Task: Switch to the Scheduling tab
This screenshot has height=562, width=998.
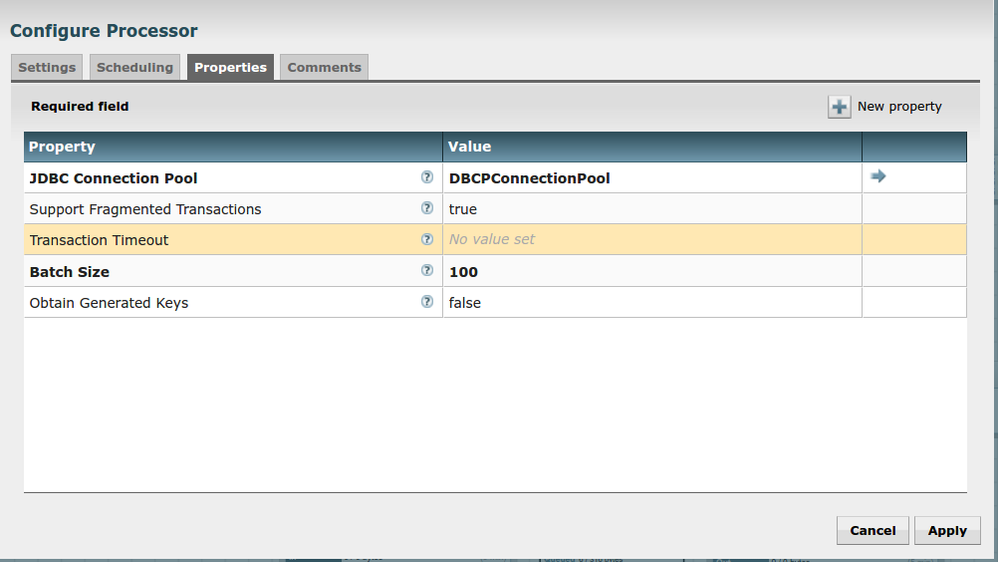Action: pos(135,67)
